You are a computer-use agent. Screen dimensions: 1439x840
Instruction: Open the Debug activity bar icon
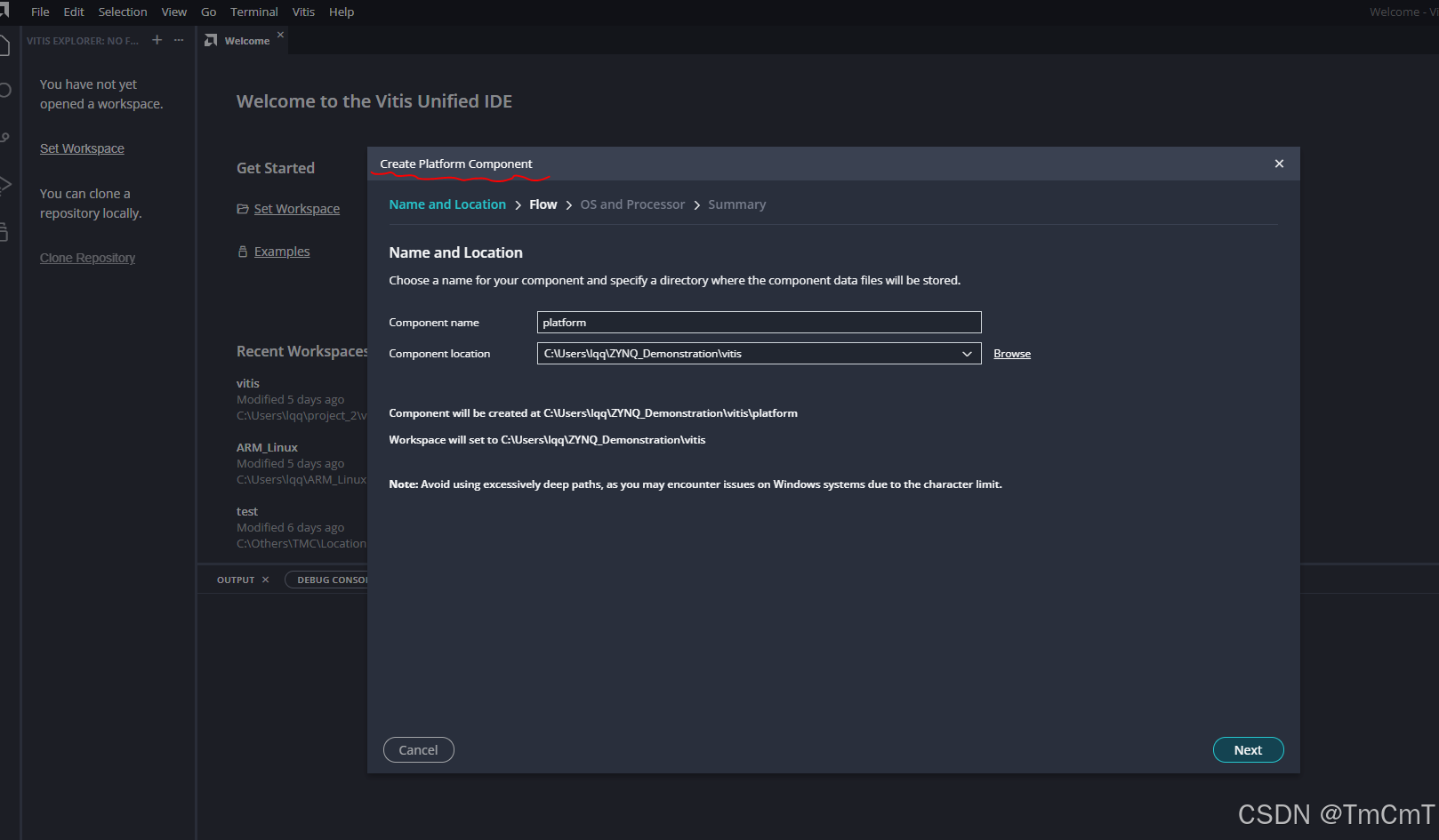4,185
